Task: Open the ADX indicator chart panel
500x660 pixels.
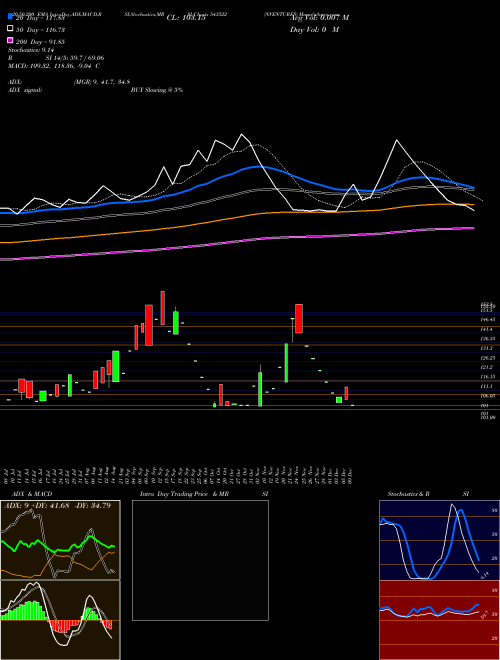Action: point(60,540)
